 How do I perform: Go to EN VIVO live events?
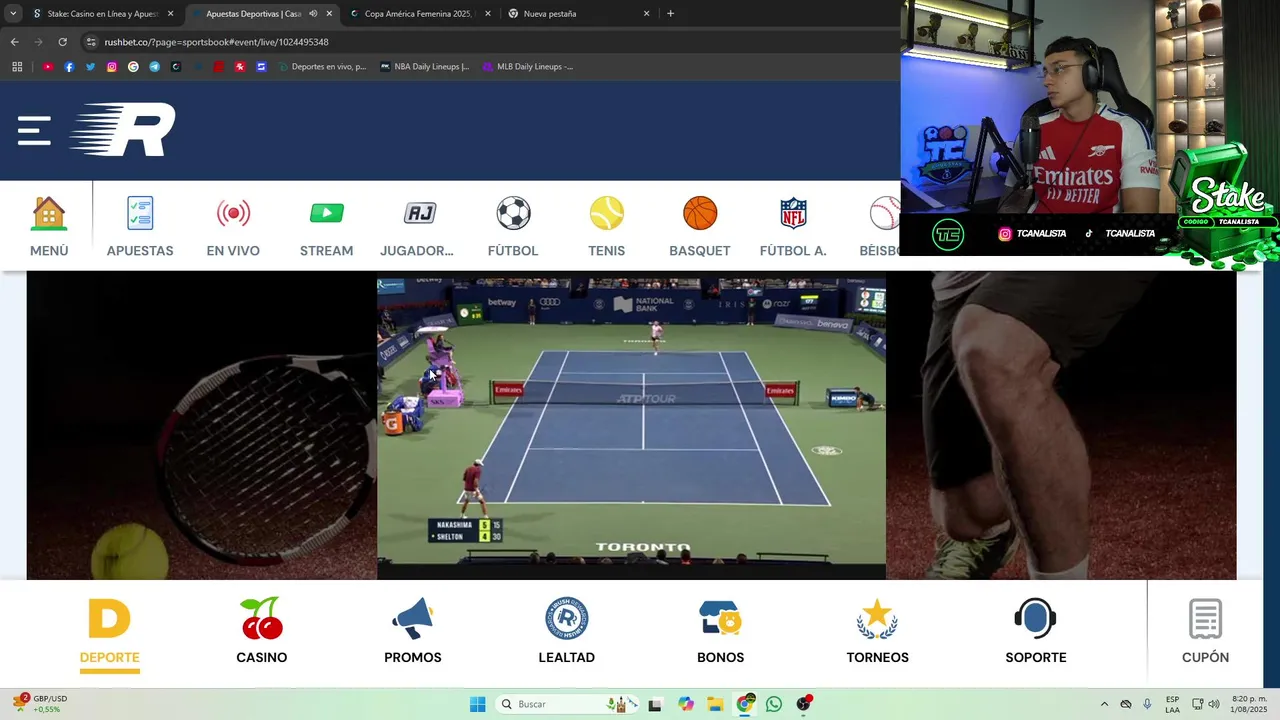coord(233,227)
